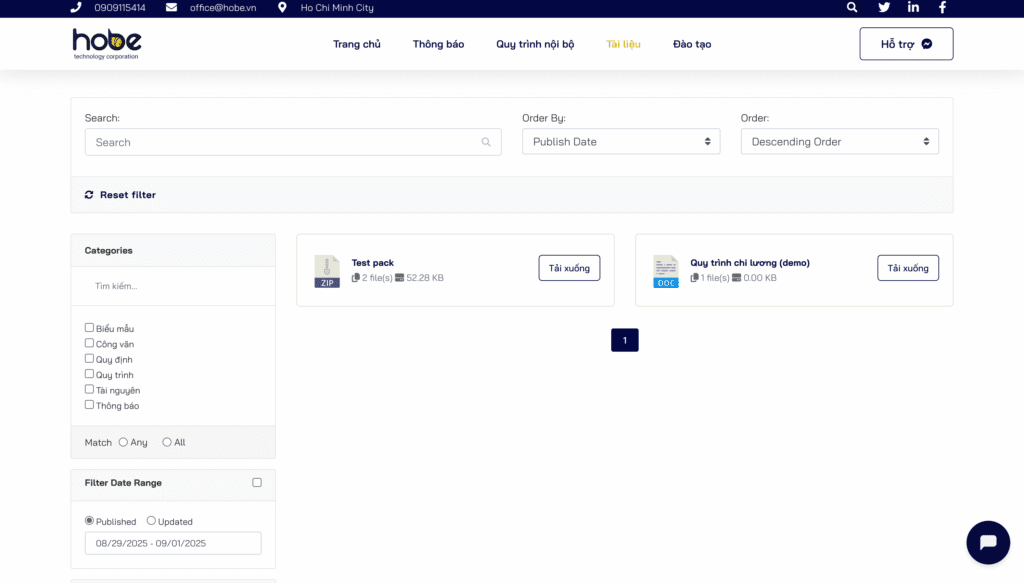Screen dimensions: 1024x583
Task: Click the Ho Chi Minh City text
Action: tap(337, 8)
